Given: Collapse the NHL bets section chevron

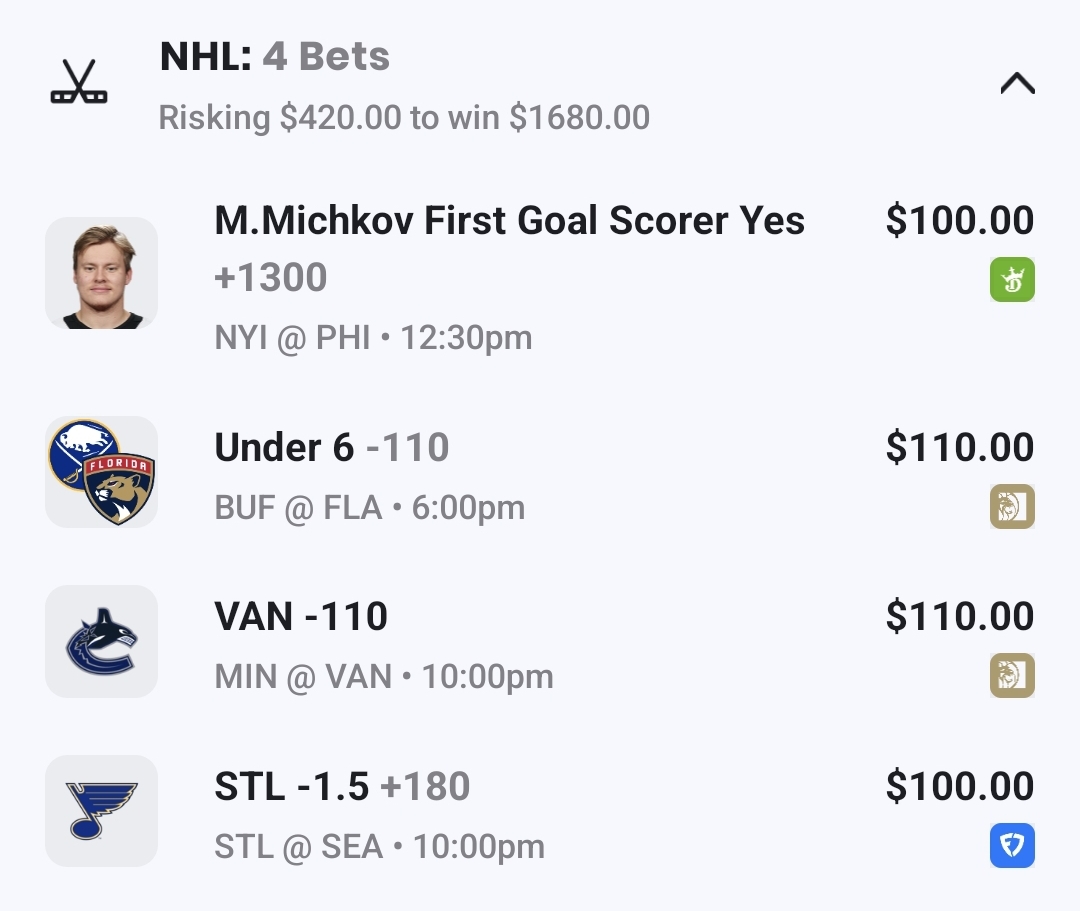Looking at the screenshot, I should pyautogui.click(x=1017, y=84).
